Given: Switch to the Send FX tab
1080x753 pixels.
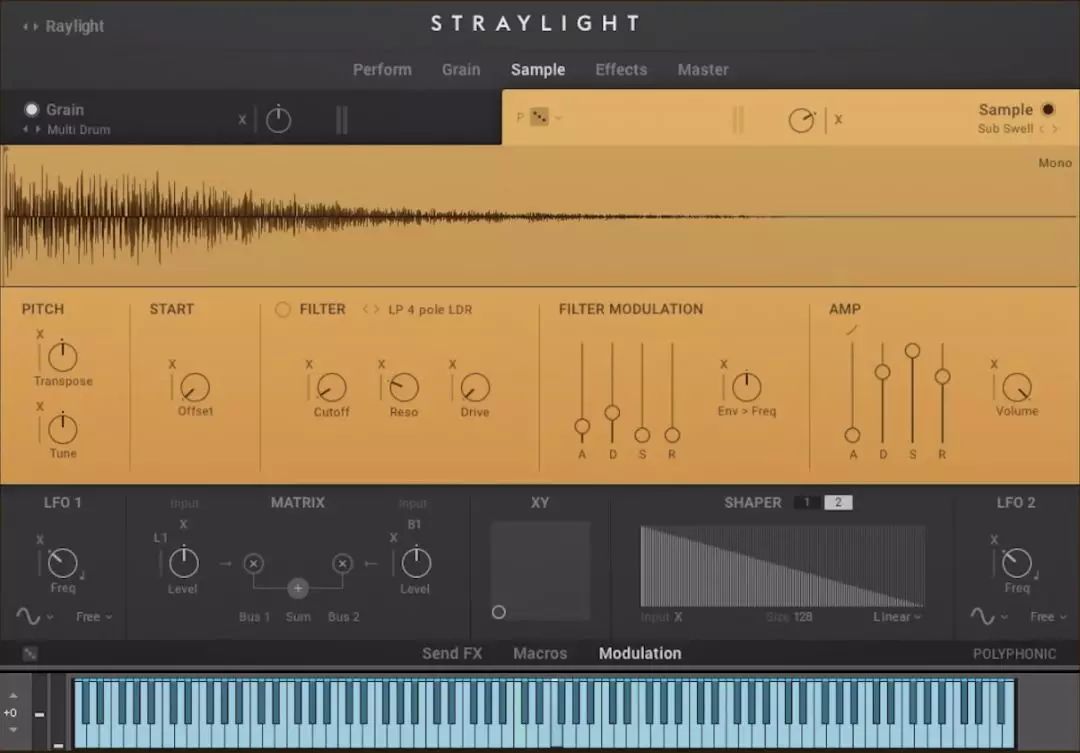Looking at the screenshot, I should 452,653.
